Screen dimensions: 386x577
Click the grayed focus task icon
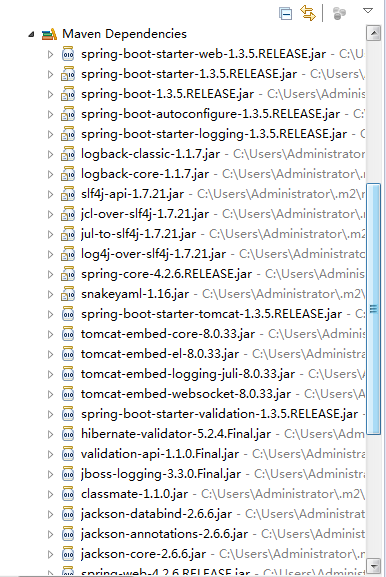click(339, 13)
